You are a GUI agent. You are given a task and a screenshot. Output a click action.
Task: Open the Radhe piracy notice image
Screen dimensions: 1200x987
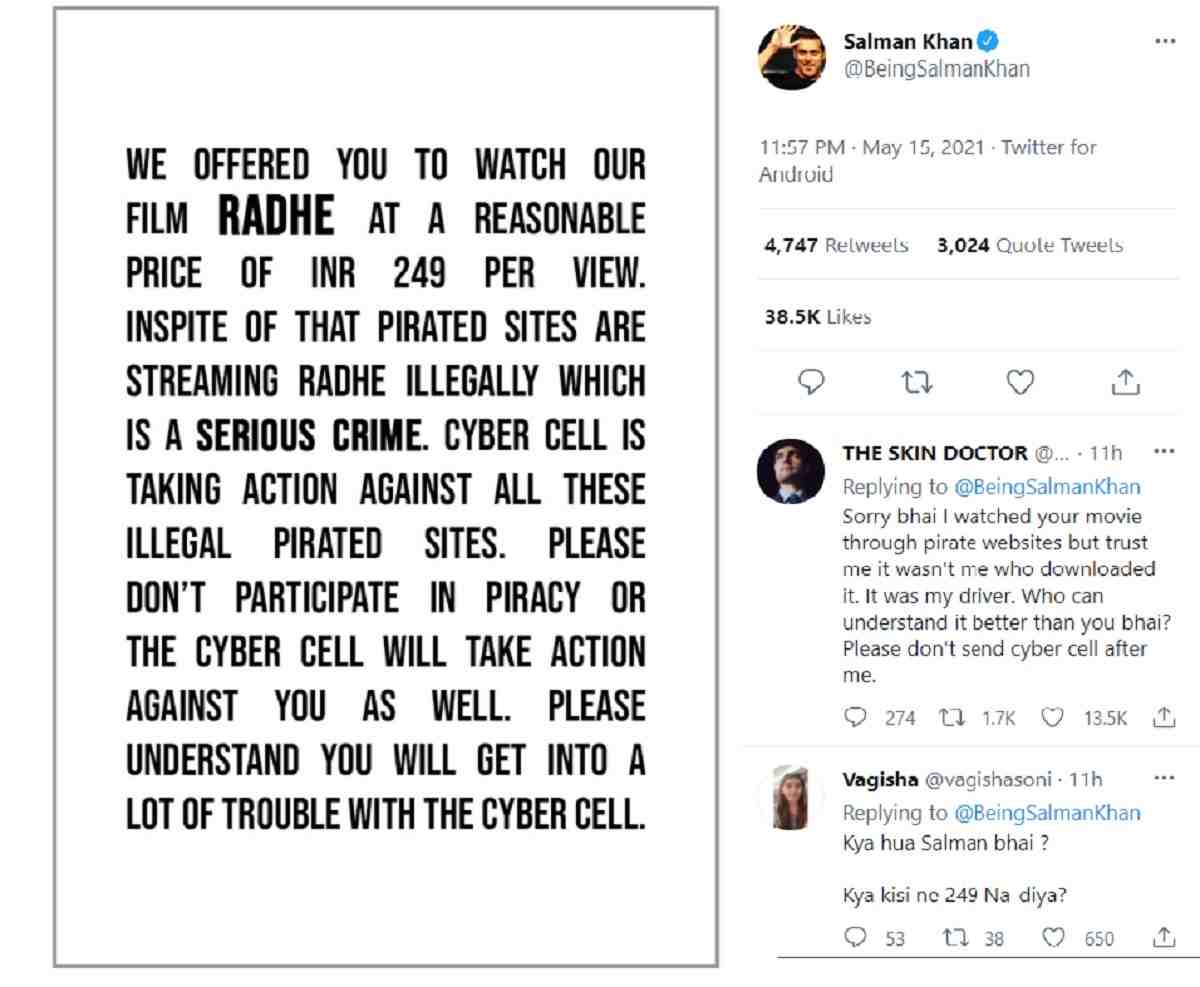click(x=385, y=487)
